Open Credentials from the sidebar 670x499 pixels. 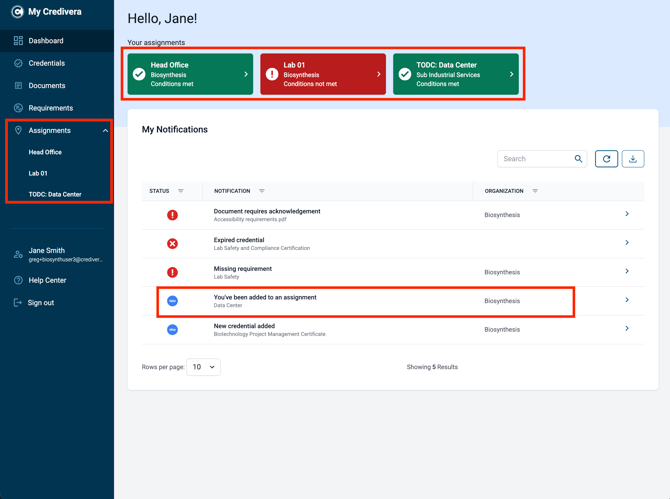coord(57,63)
